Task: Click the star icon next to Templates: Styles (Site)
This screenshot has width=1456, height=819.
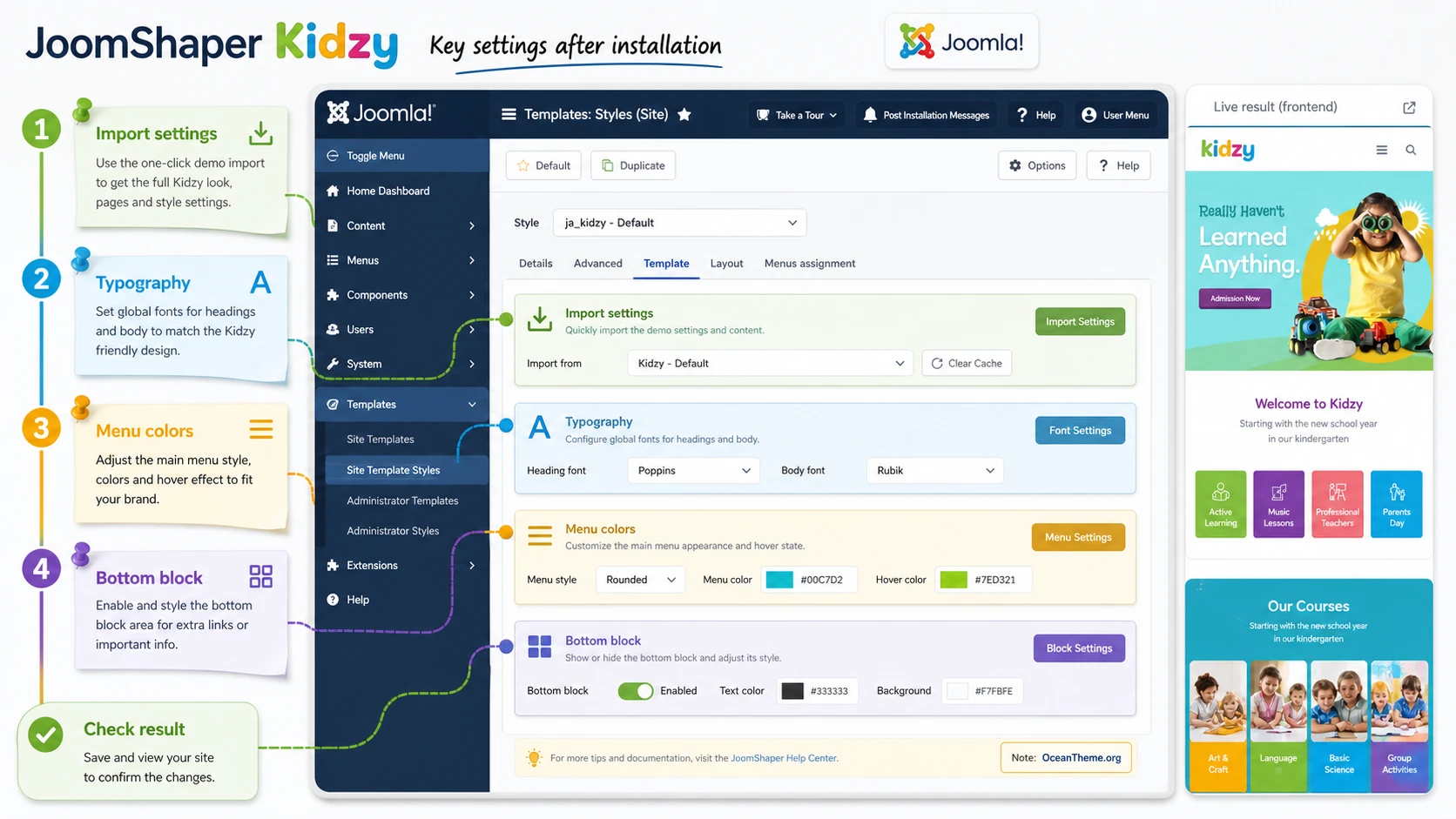Action: pos(684,114)
